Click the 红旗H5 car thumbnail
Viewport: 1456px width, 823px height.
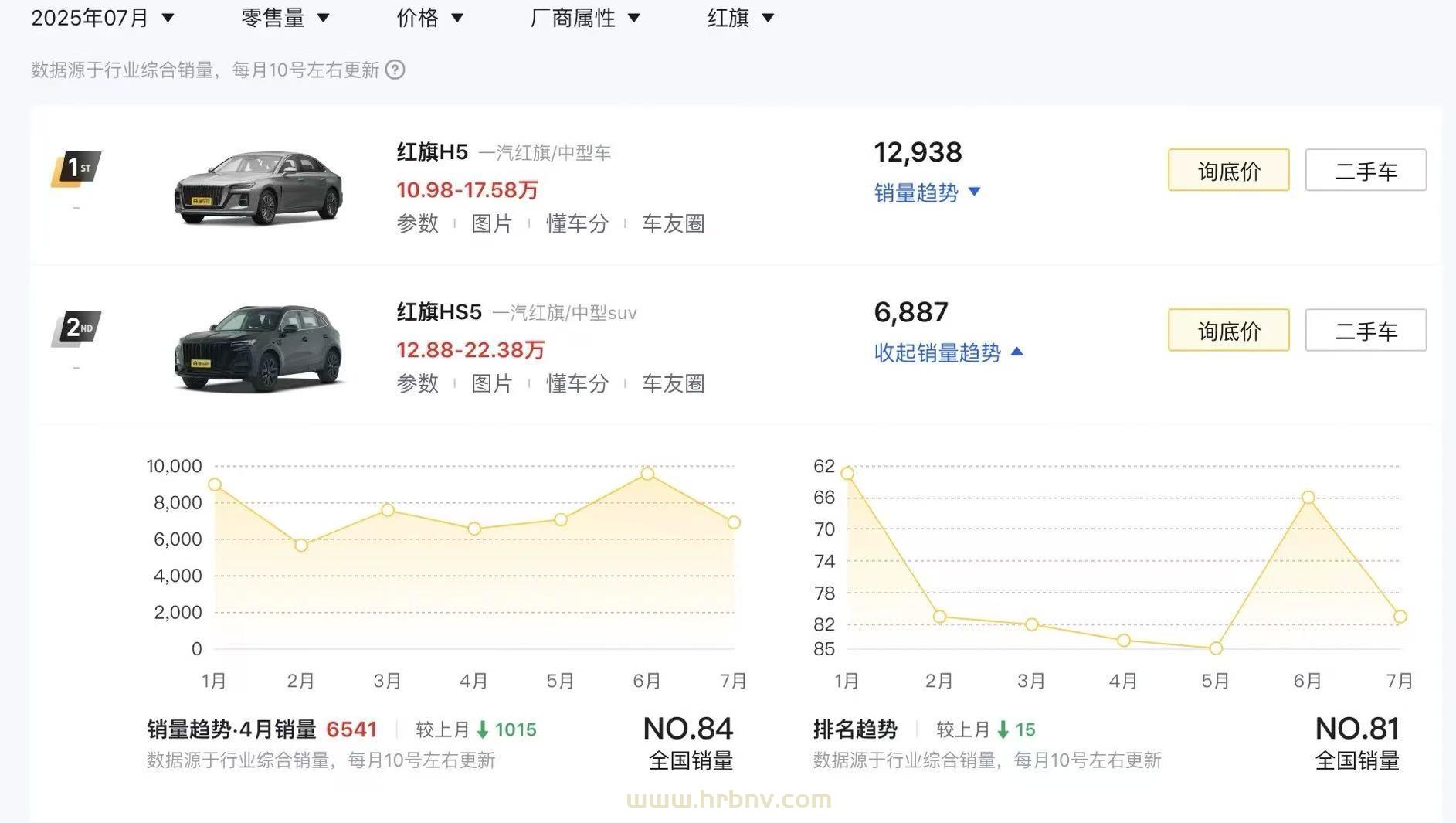tap(259, 188)
